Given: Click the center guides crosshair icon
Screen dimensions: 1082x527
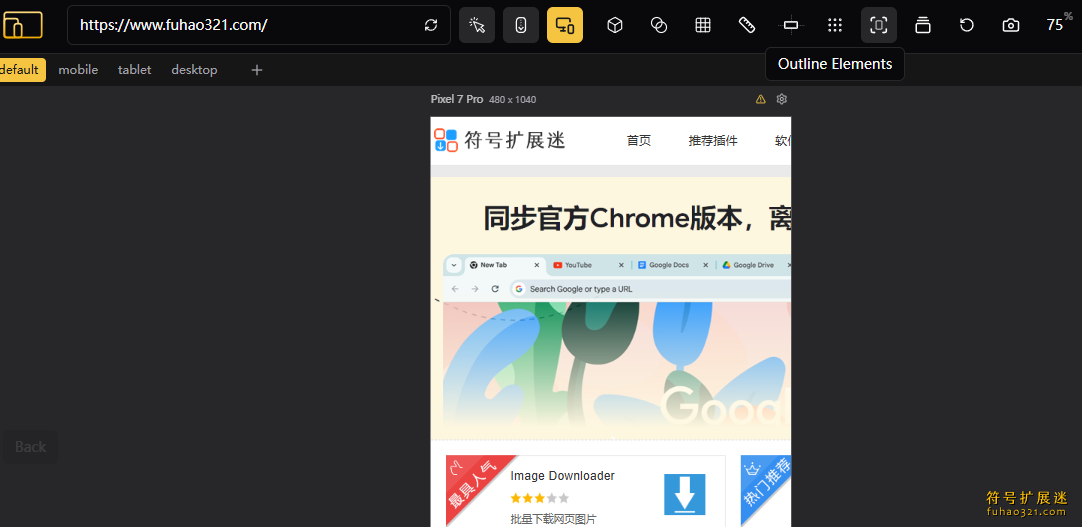Looking at the screenshot, I should coord(791,26).
